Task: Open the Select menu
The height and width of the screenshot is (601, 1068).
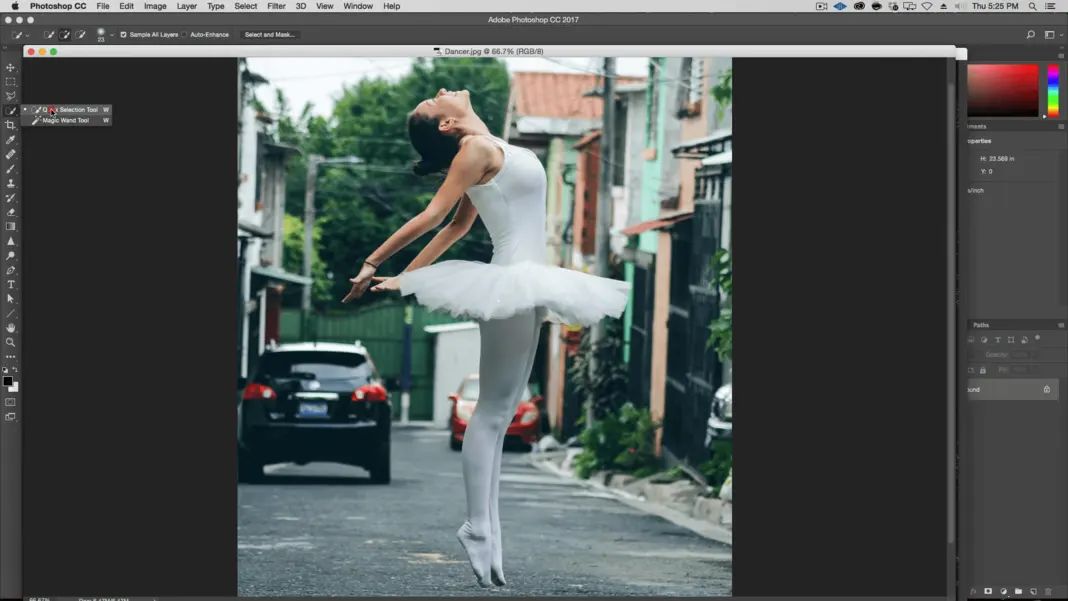Action: pyautogui.click(x=246, y=6)
